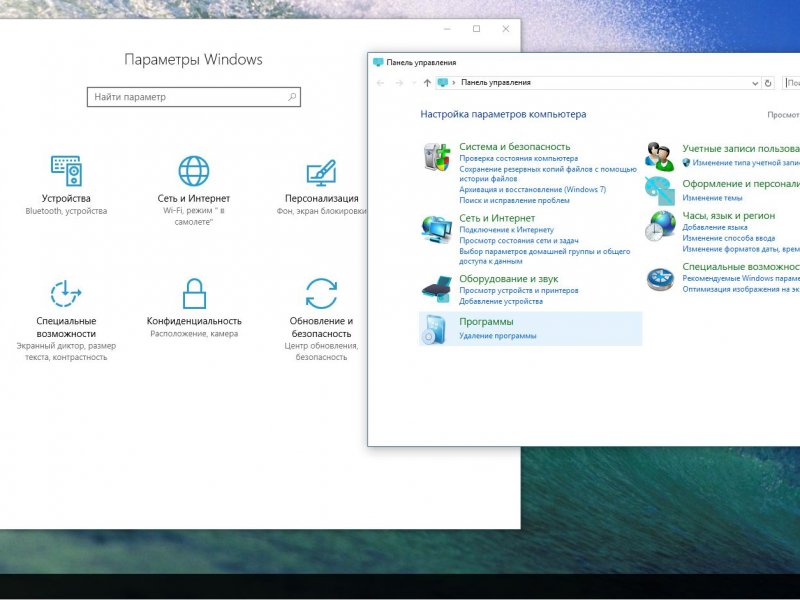Open the Network & Internet globe icon in Settings
Screen dimensions: 800x600
tap(194, 171)
